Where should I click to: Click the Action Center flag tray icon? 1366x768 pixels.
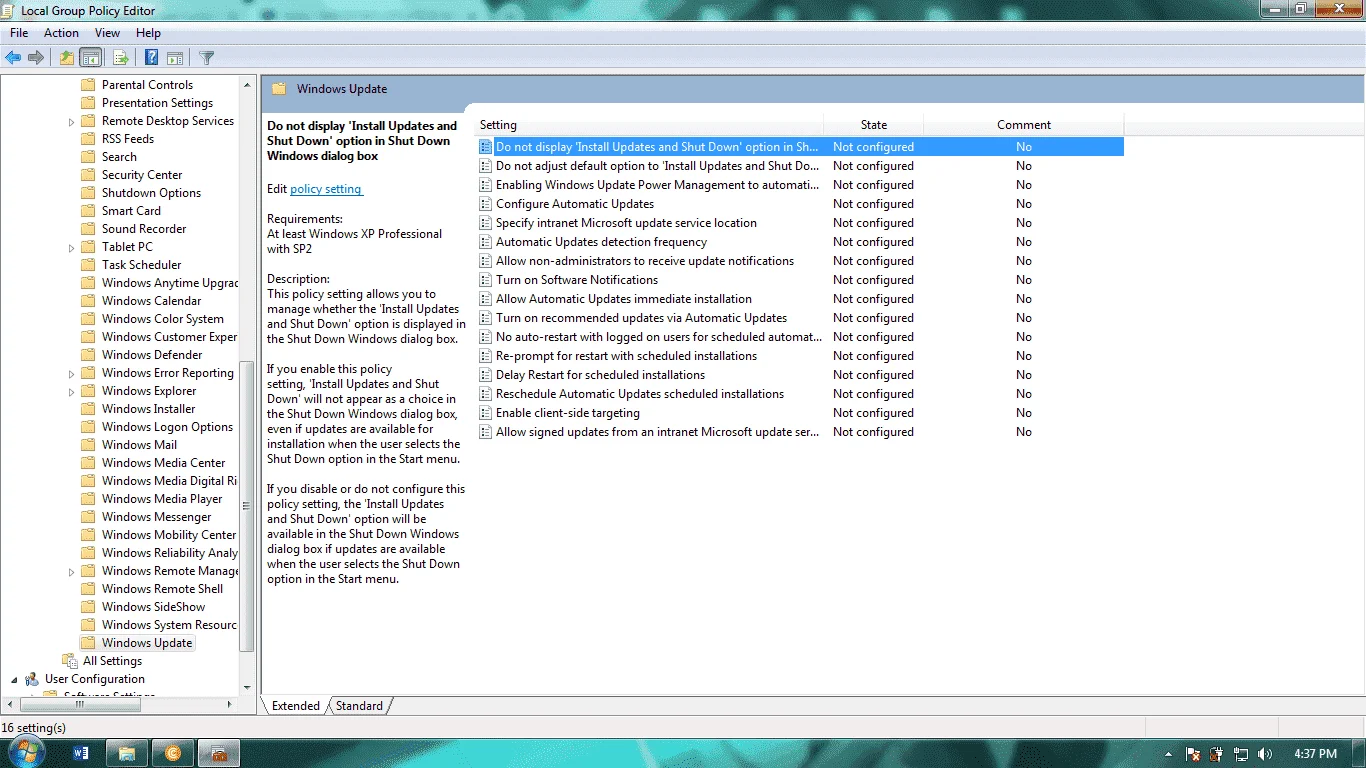click(1193, 754)
